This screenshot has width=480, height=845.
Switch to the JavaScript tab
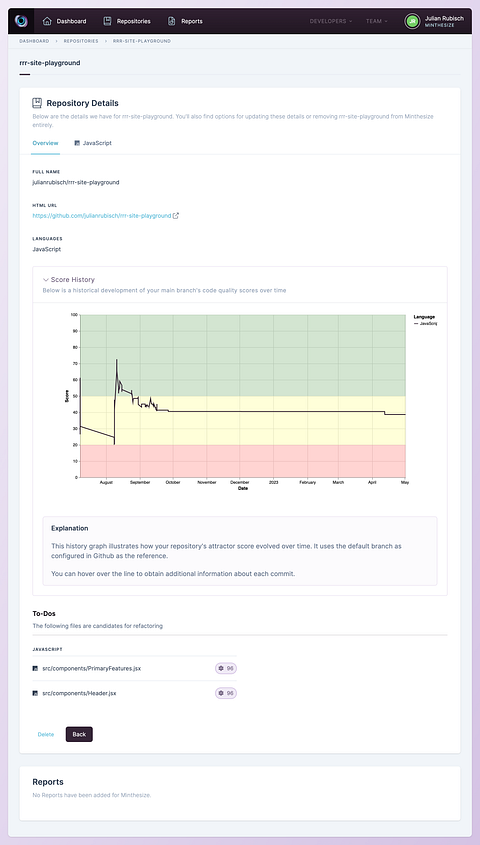pos(93,143)
